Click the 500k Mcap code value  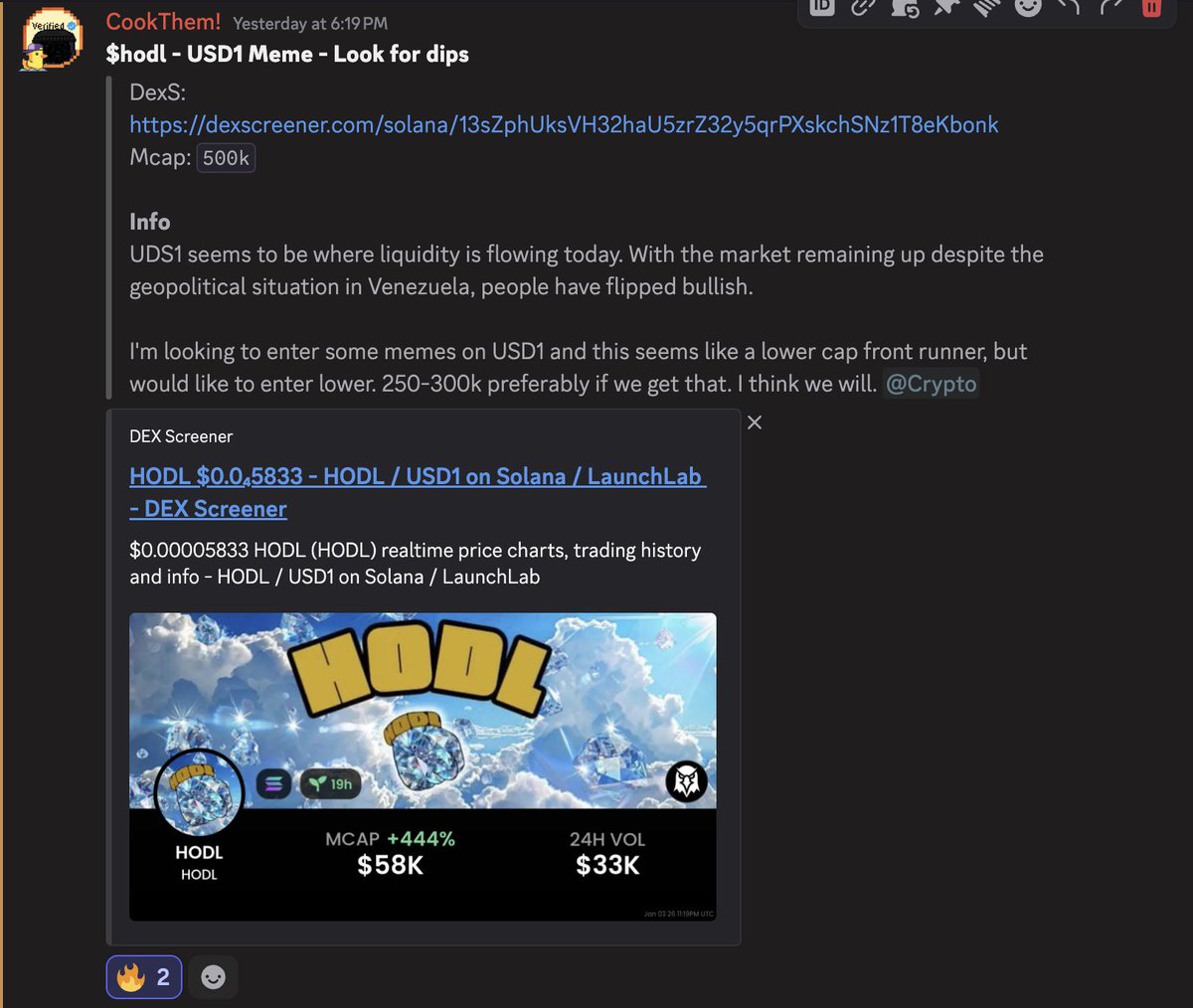pyautogui.click(x=226, y=157)
